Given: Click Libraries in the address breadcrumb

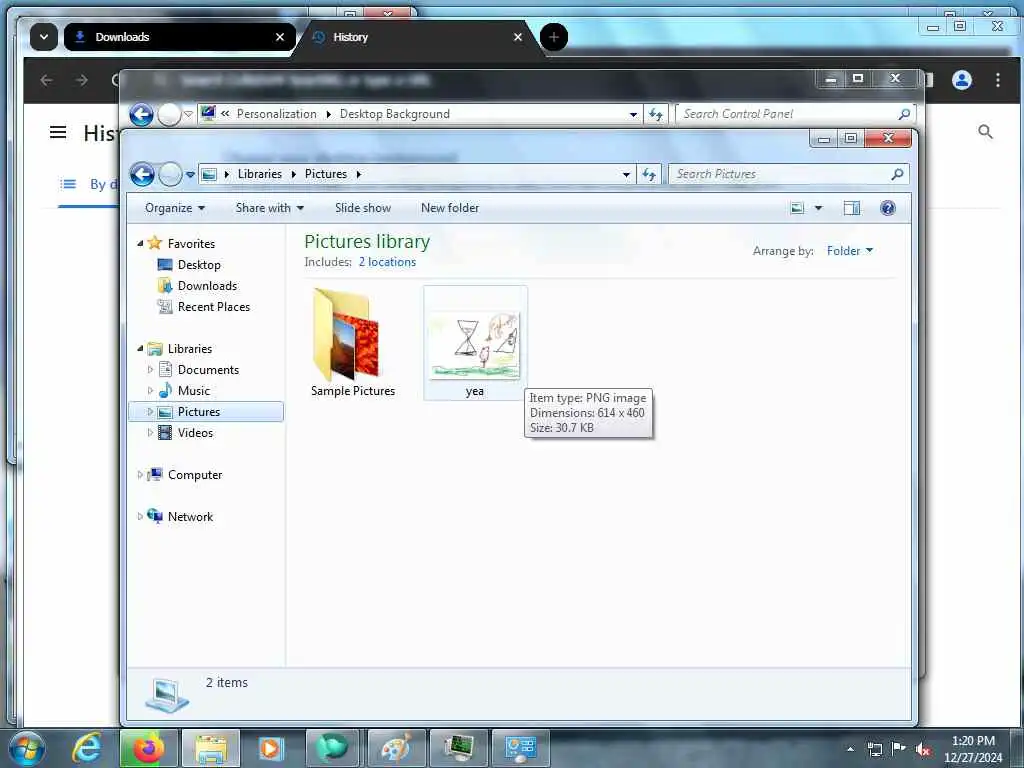Looking at the screenshot, I should (x=259, y=174).
